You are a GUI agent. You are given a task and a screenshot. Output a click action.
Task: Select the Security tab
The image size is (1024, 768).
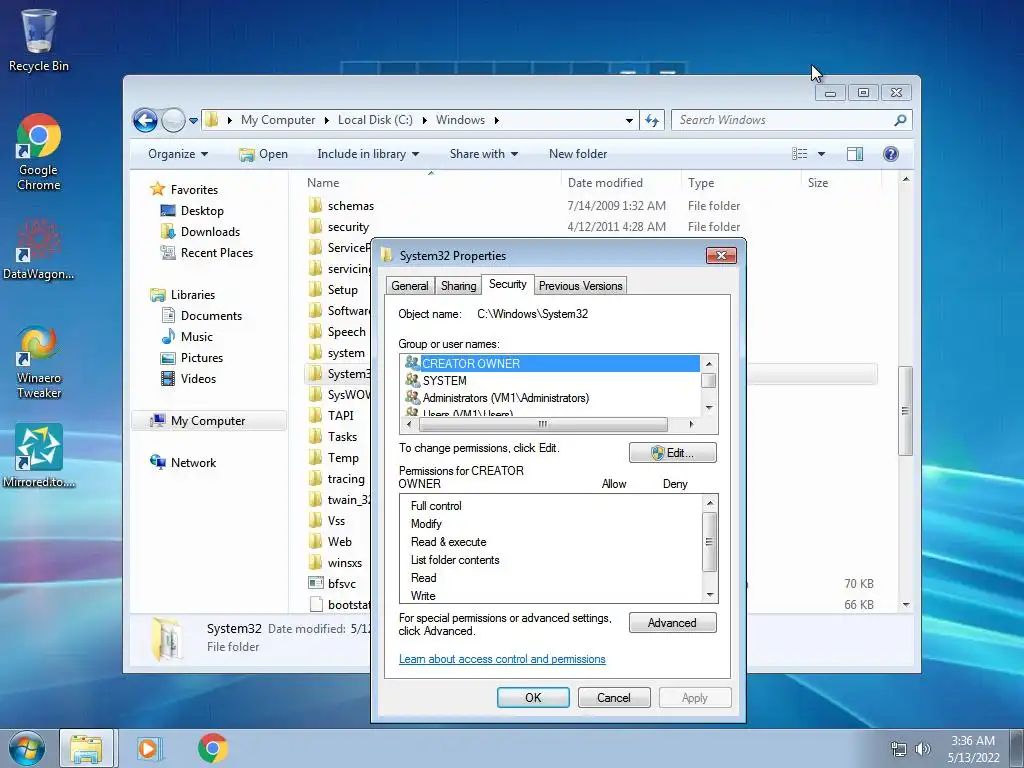pyautogui.click(x=507, y=284)
